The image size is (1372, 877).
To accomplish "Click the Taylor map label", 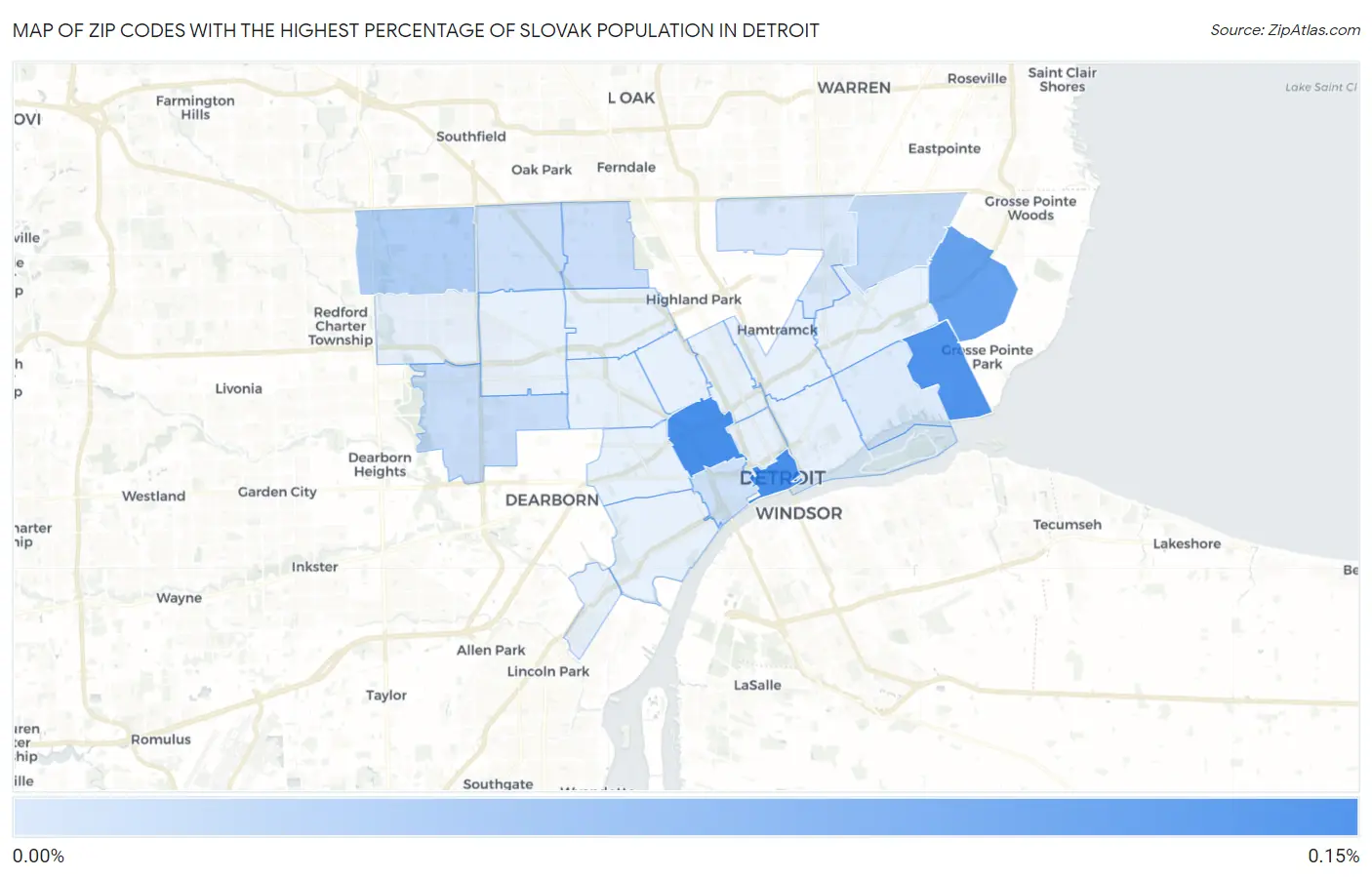I will pos(386,696).
